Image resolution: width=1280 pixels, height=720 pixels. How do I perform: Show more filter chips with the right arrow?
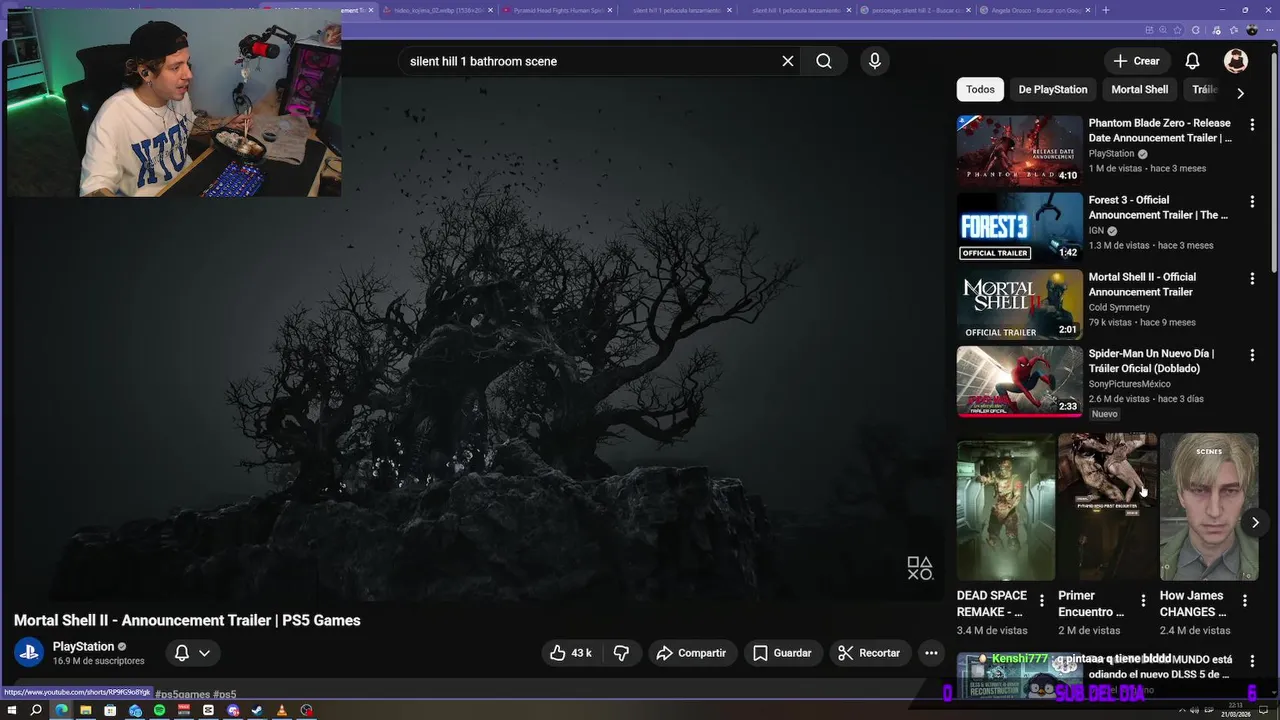click(x=1240, y=93)
